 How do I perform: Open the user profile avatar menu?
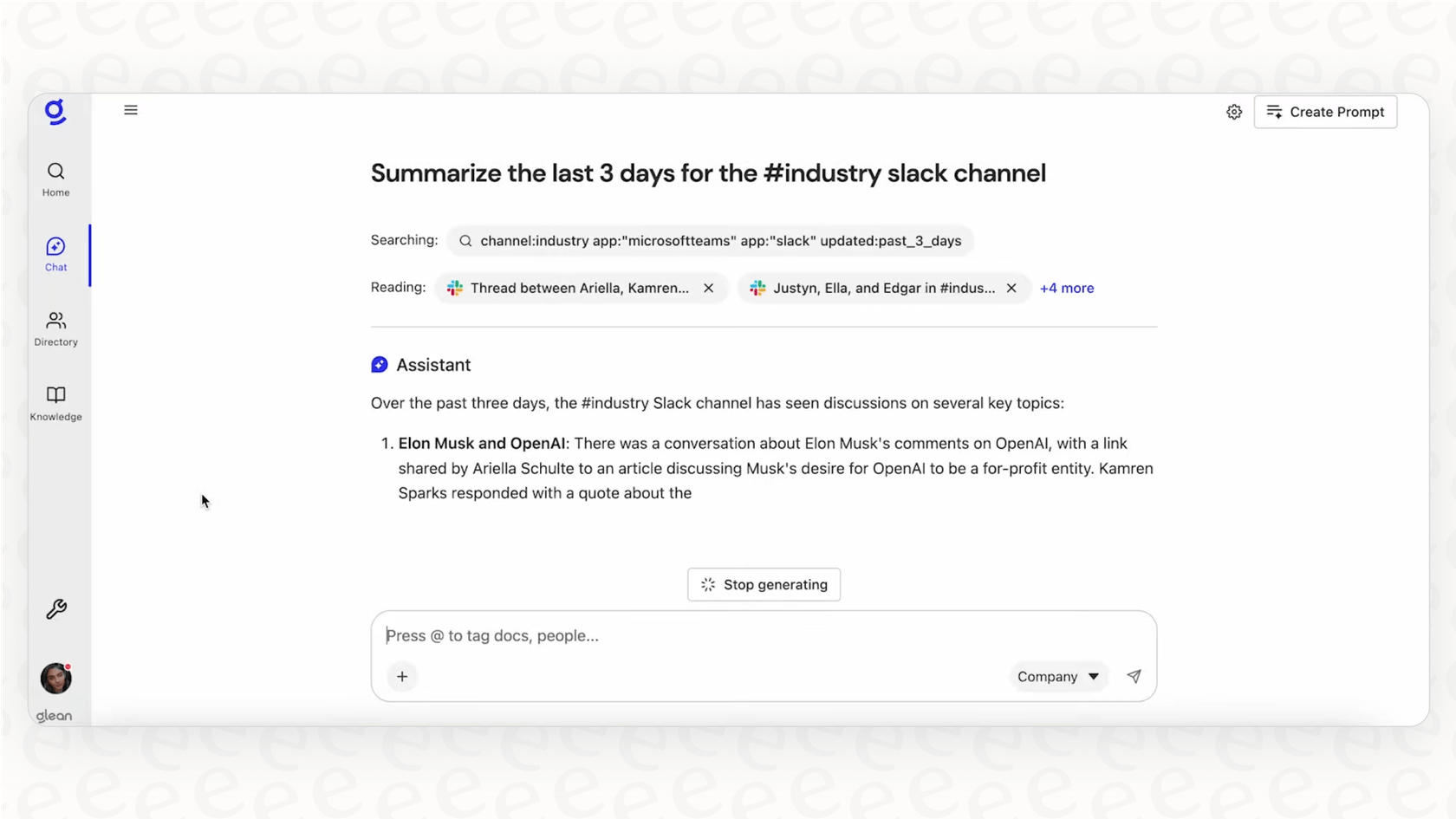pos(55,679)
